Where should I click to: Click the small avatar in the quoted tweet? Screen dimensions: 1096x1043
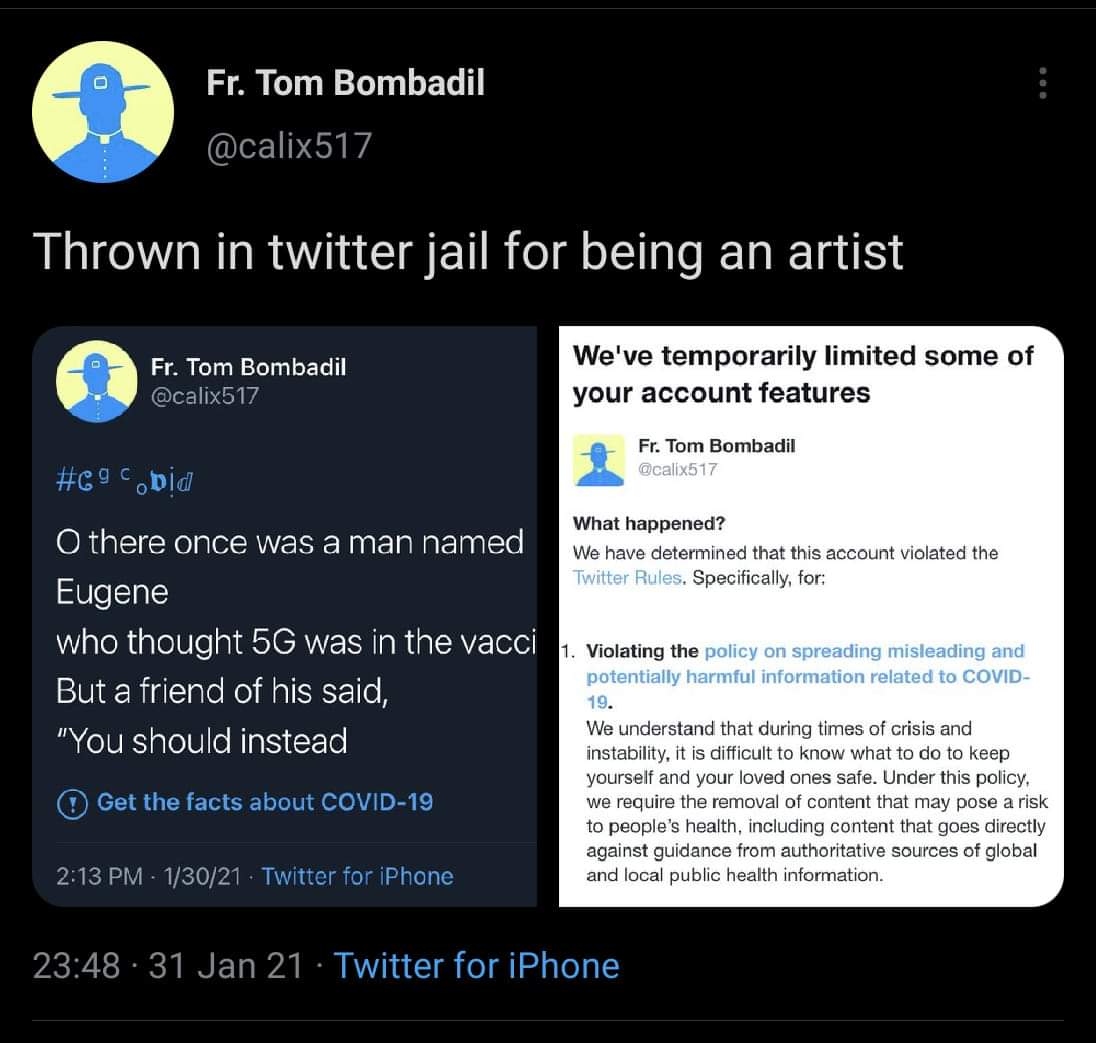[x=96, y=381]
